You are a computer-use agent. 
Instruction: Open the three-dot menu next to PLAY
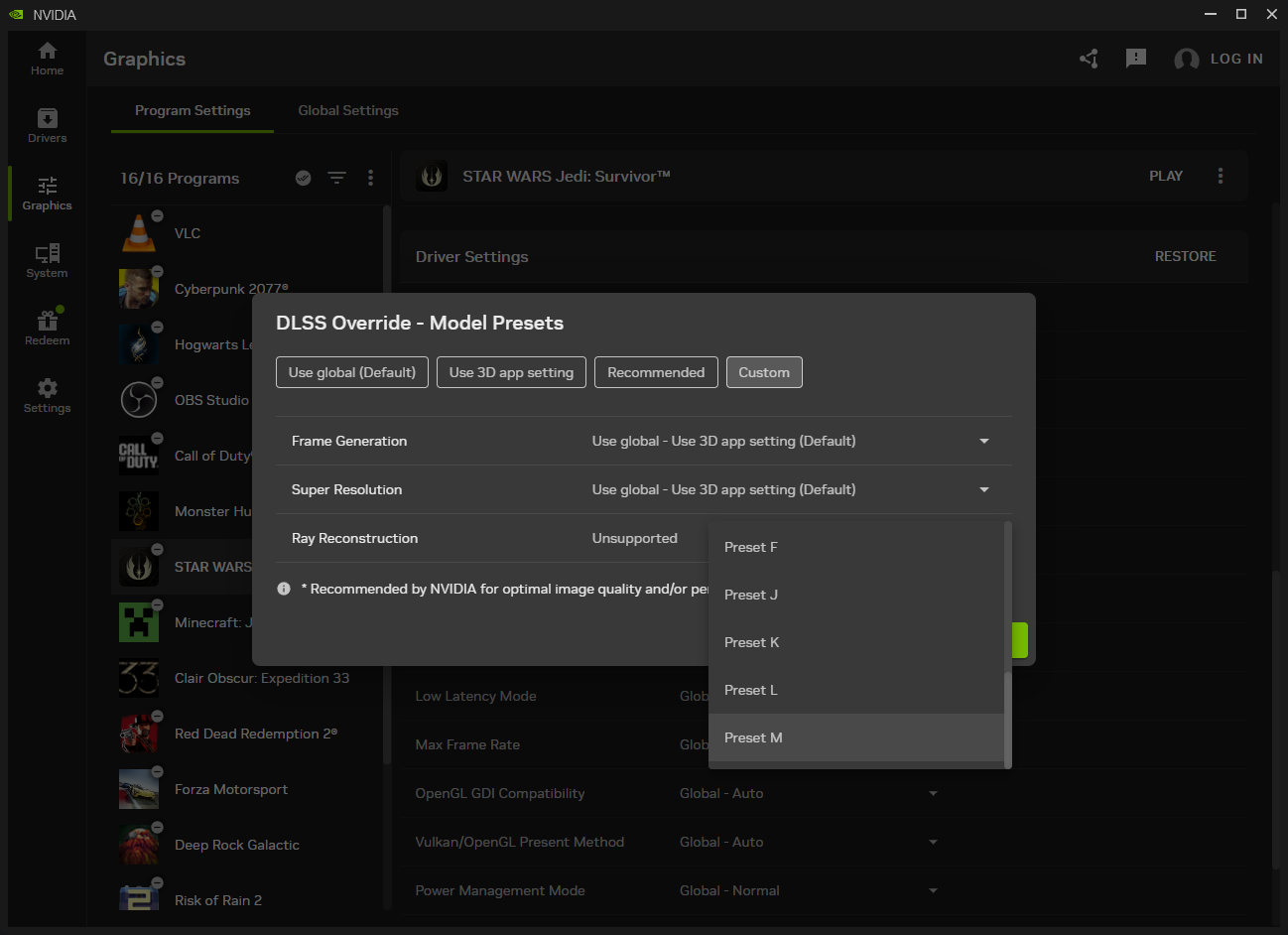coord(1221,176)
